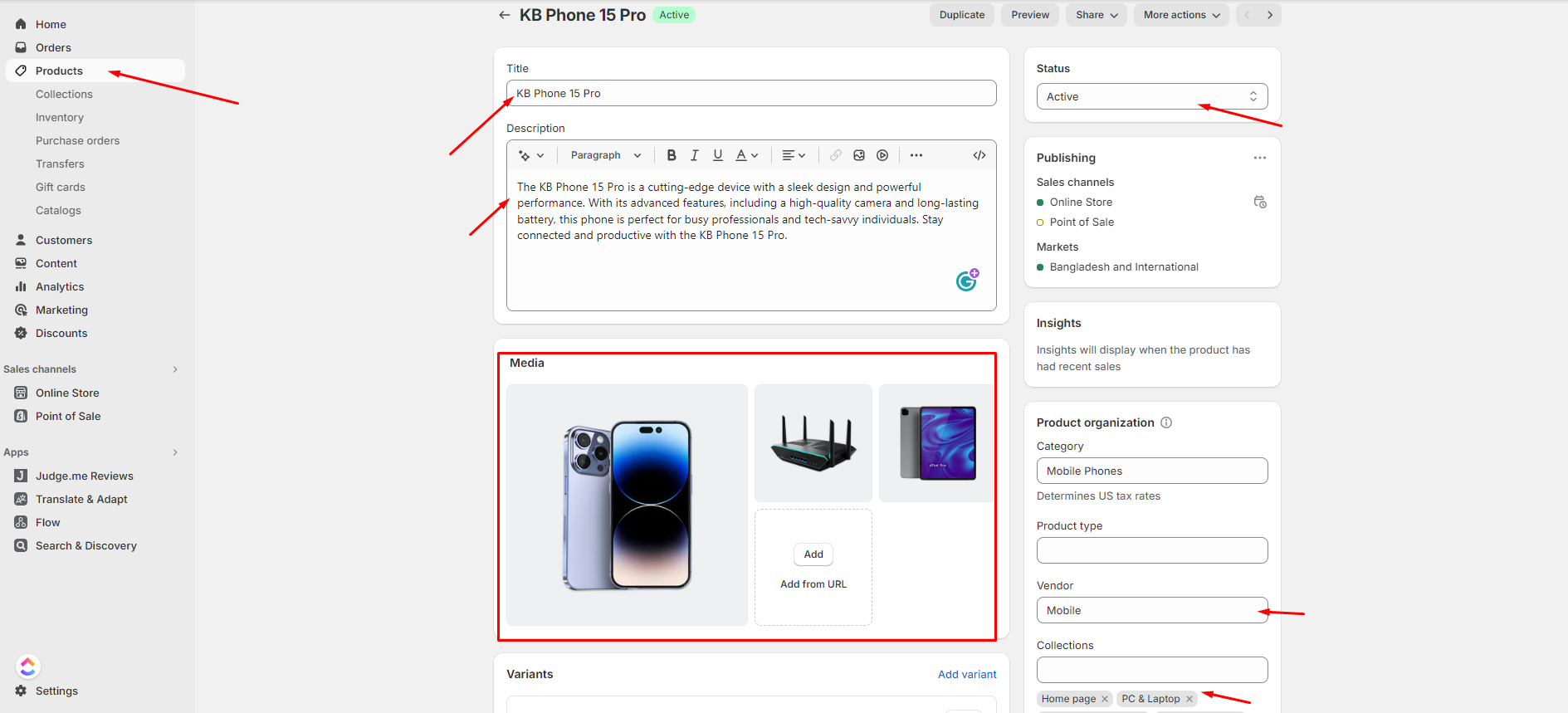Open Products in sidebar
This screenshot has height=713, width=1568.
tap(95, 71)
